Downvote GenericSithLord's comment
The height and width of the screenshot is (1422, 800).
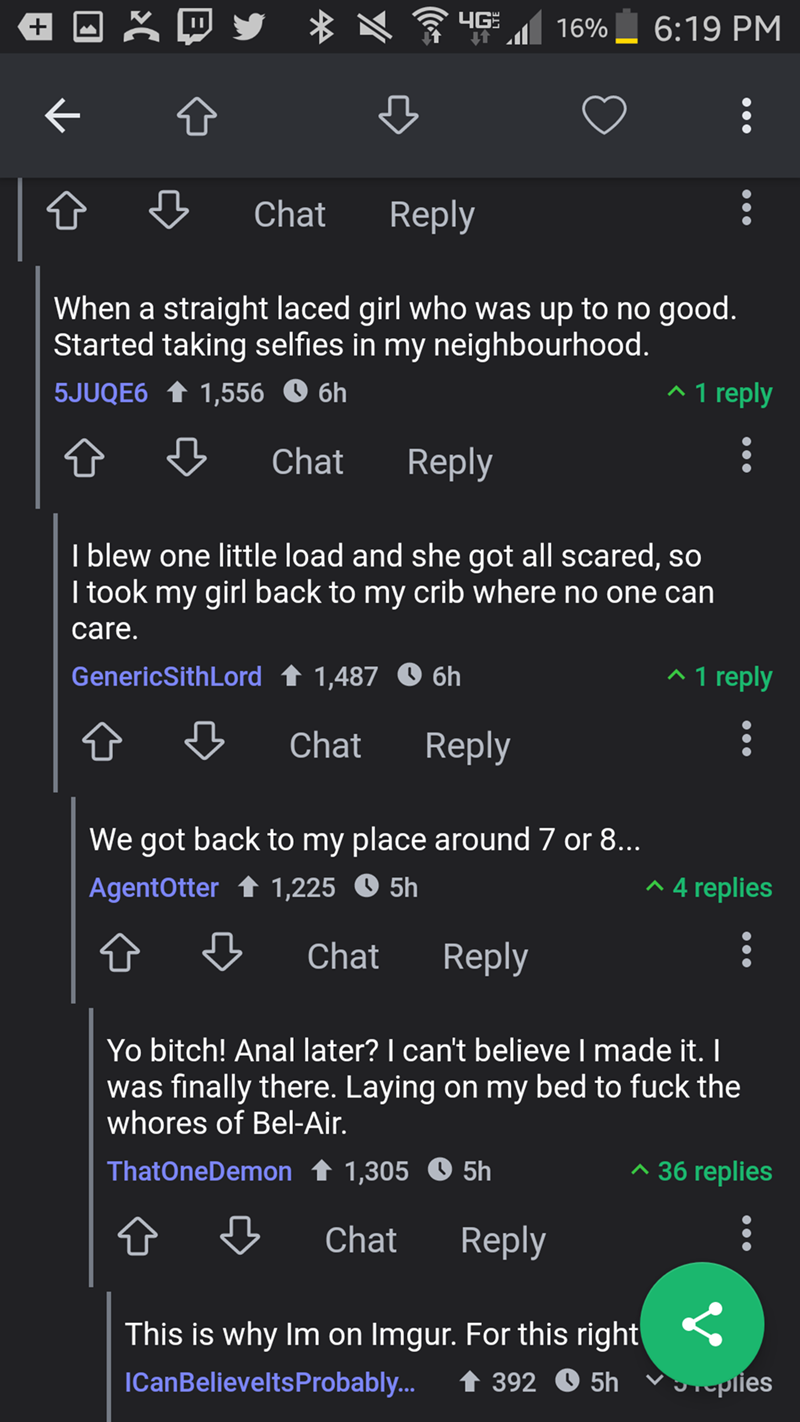tap(205, 744)
